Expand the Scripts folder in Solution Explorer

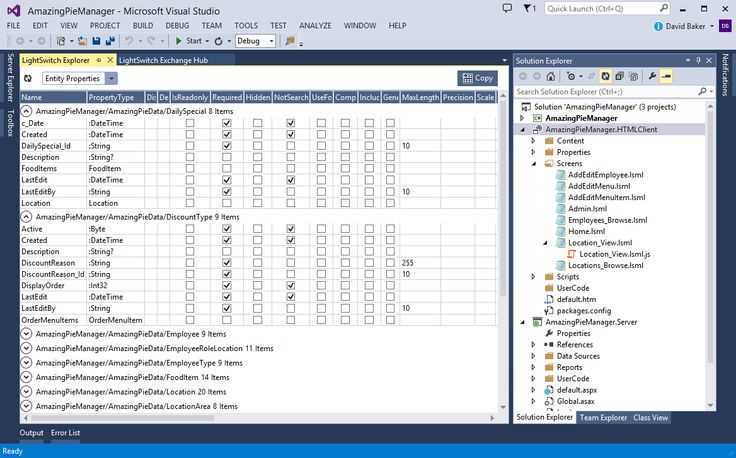[x=533, y=276]
